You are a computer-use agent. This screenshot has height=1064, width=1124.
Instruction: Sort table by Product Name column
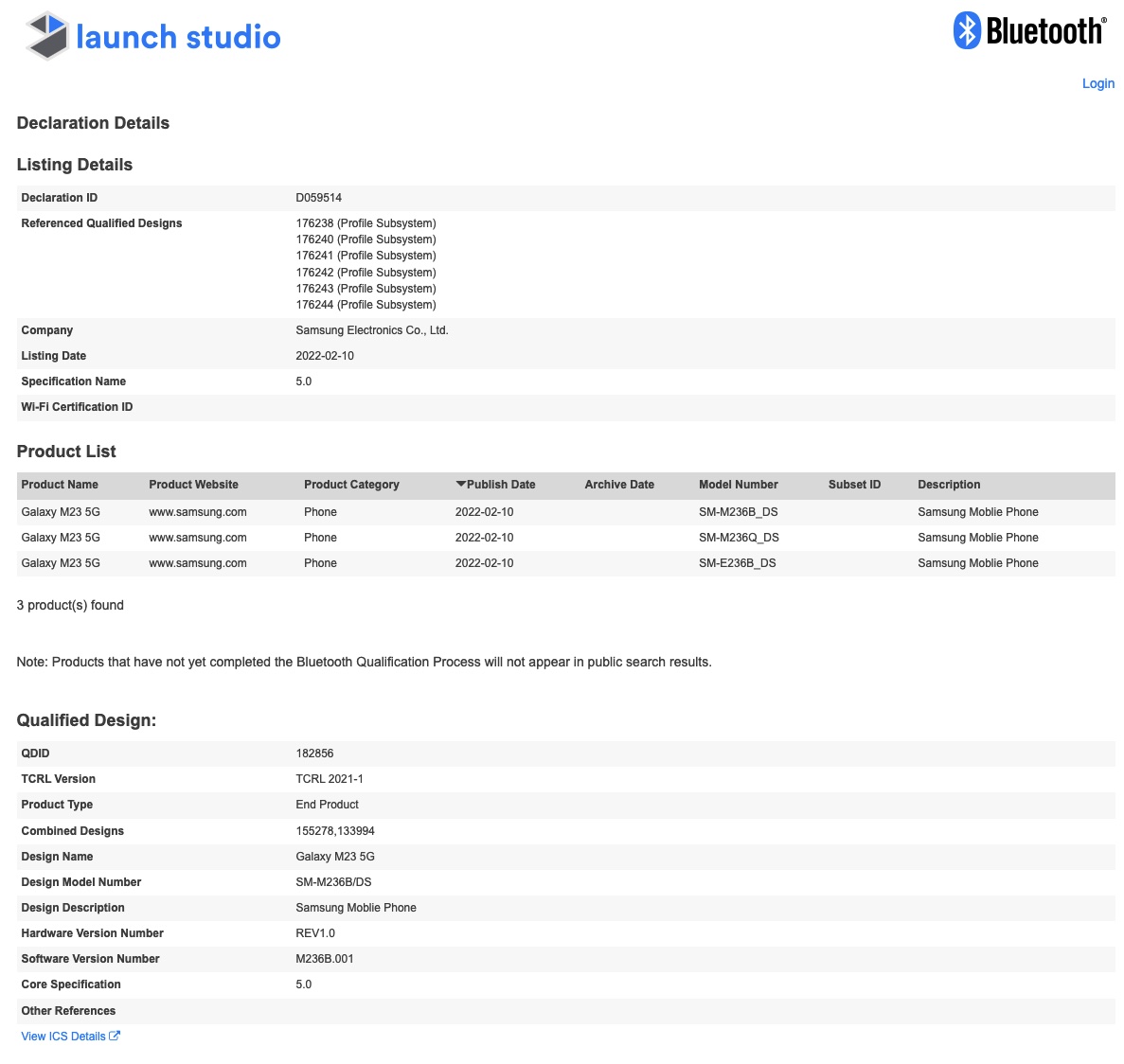pyautogui.click(x=60, y=485)
